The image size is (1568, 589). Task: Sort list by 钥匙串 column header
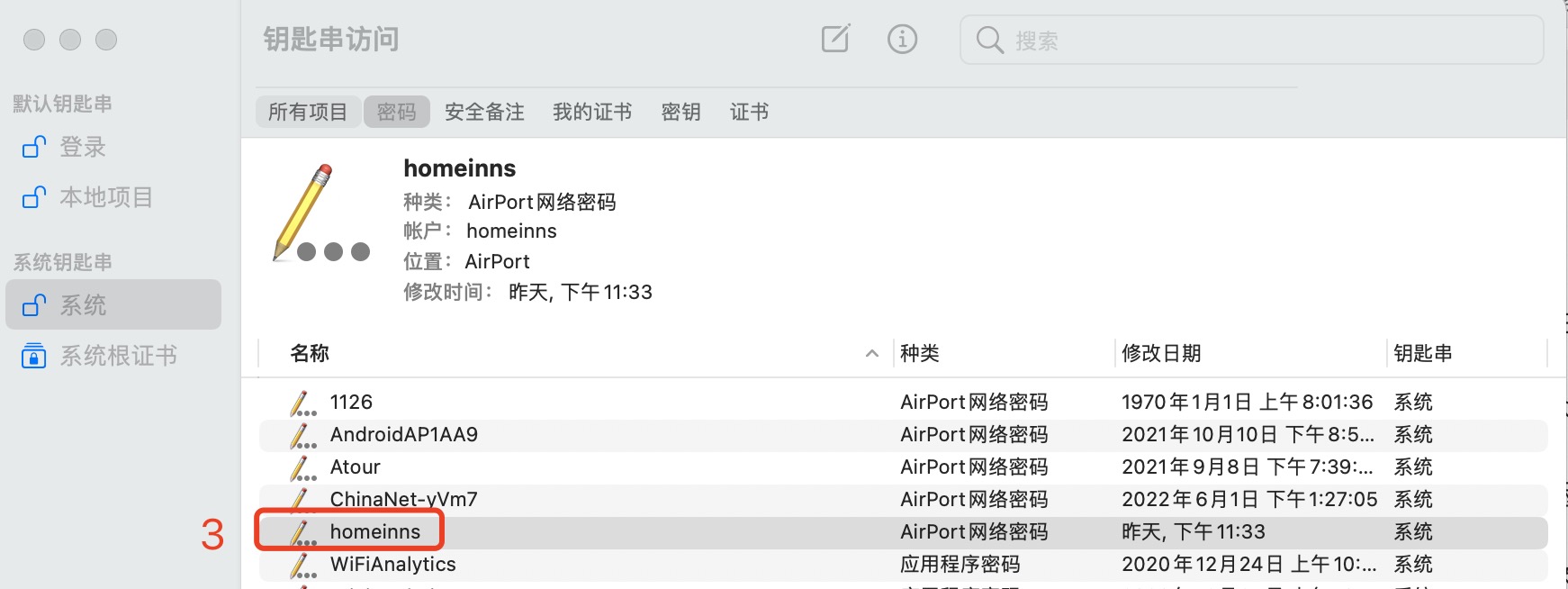click(1423, 353)
